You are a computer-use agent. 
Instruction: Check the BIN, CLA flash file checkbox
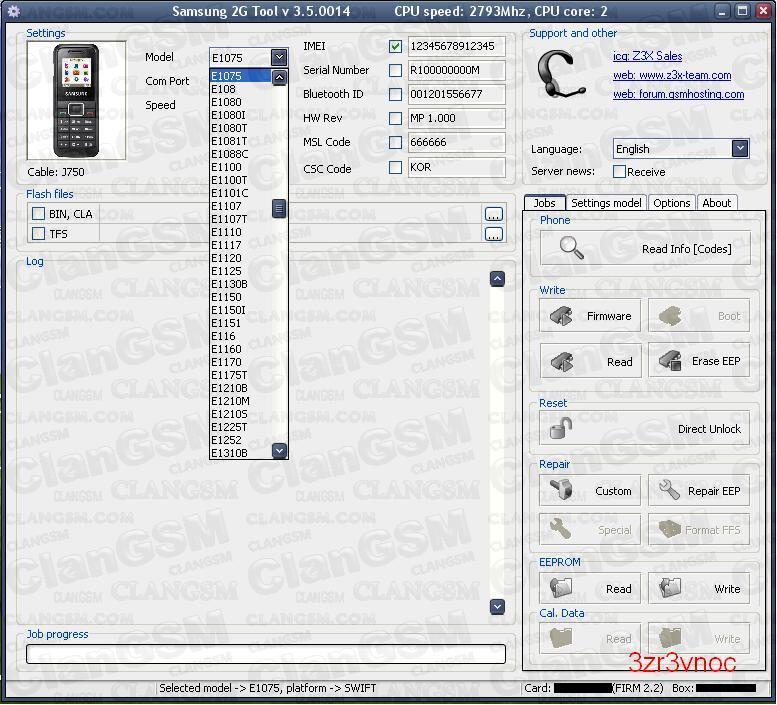click(38, 214)
